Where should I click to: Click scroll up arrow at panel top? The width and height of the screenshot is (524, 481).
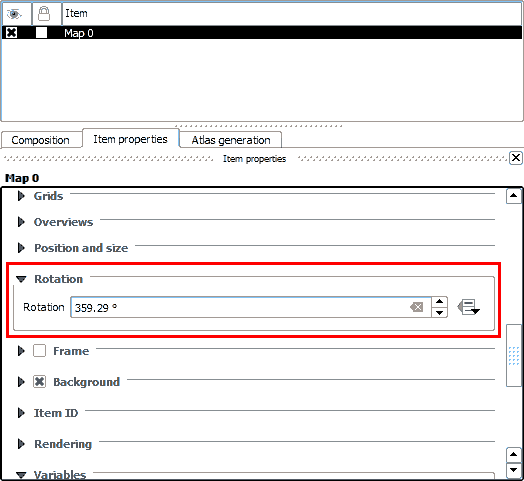(514, 196)
